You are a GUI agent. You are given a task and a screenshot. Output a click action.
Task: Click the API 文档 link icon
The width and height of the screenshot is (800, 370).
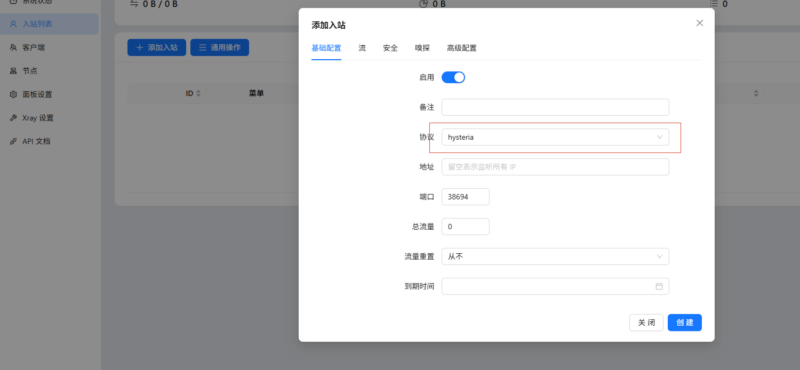(13, 141)
